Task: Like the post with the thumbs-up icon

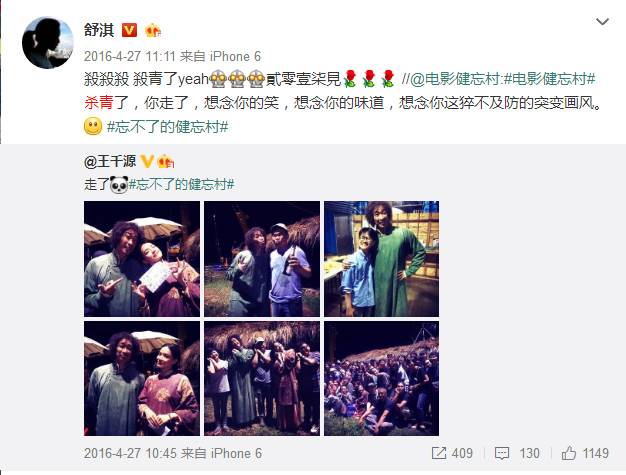Action: point(569,453)
